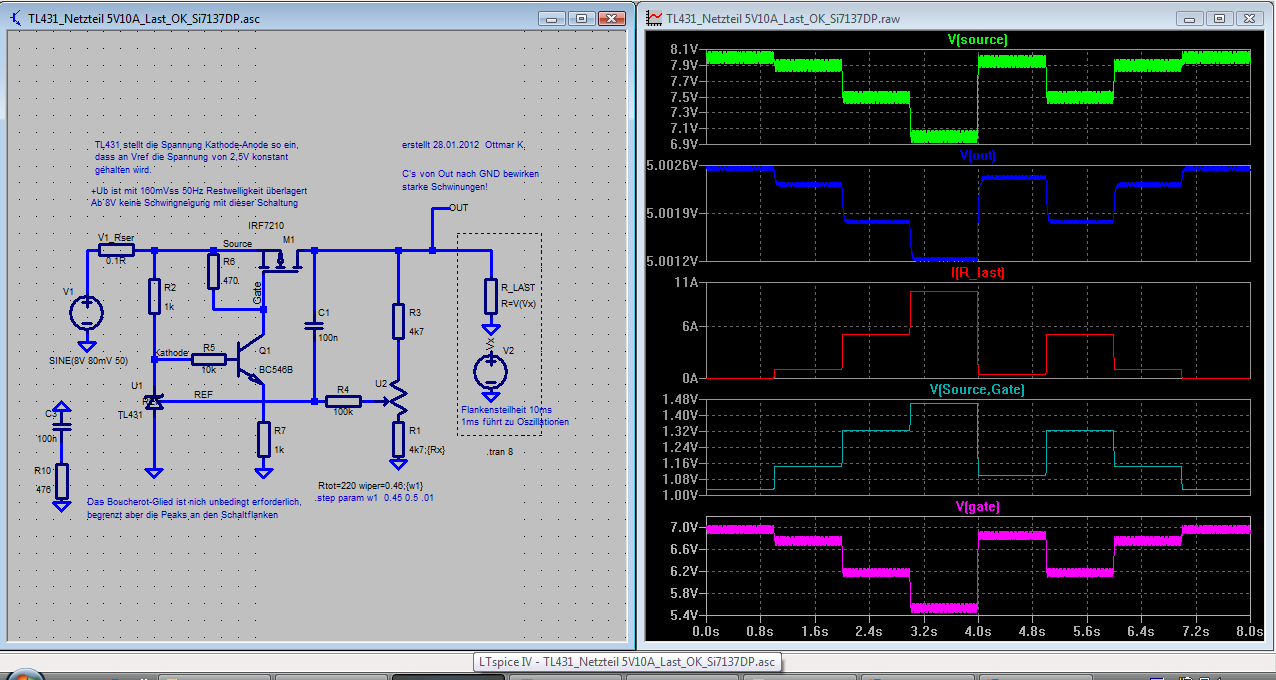Image resolution: width=1276 pixels, height=680 pixels.
Task: Click the 'REF' net label
Action: [x=203, y=394]
